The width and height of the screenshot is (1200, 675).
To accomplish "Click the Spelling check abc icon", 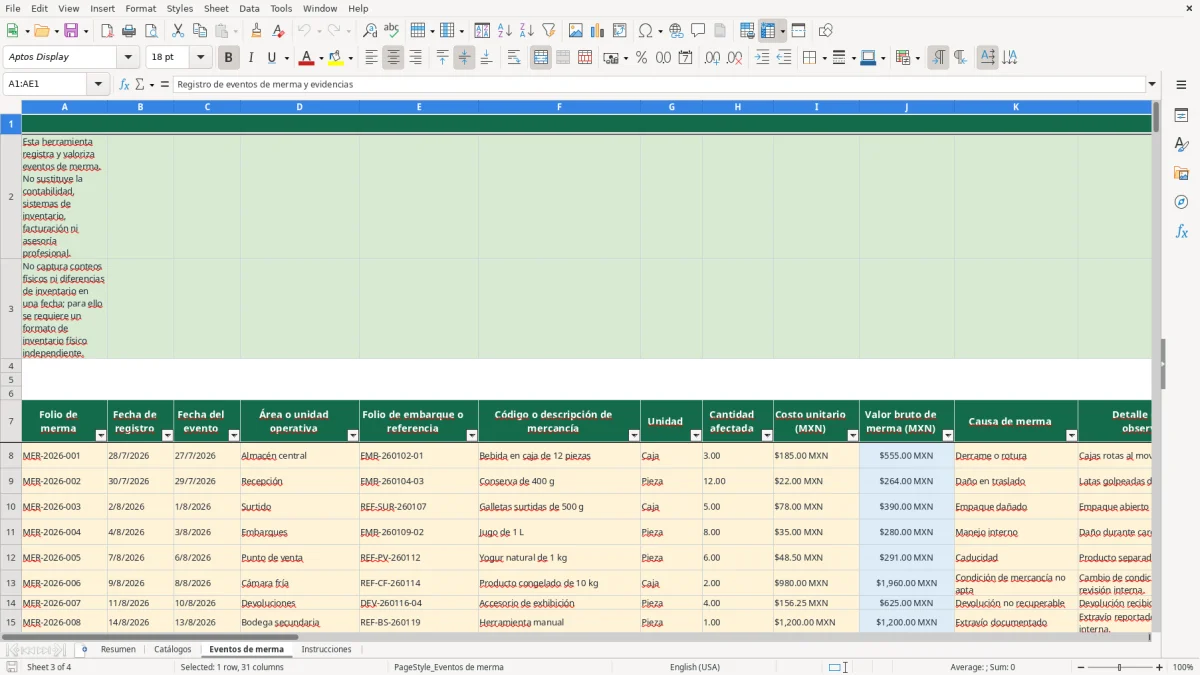I will 392,31.
